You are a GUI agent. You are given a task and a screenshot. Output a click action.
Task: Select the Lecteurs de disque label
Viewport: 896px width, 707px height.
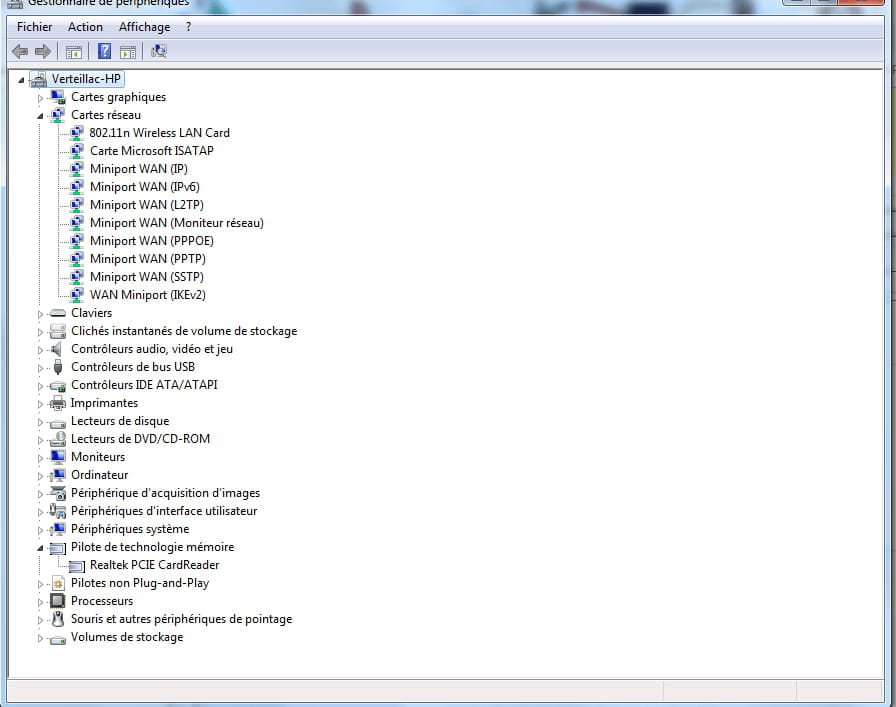120,421
